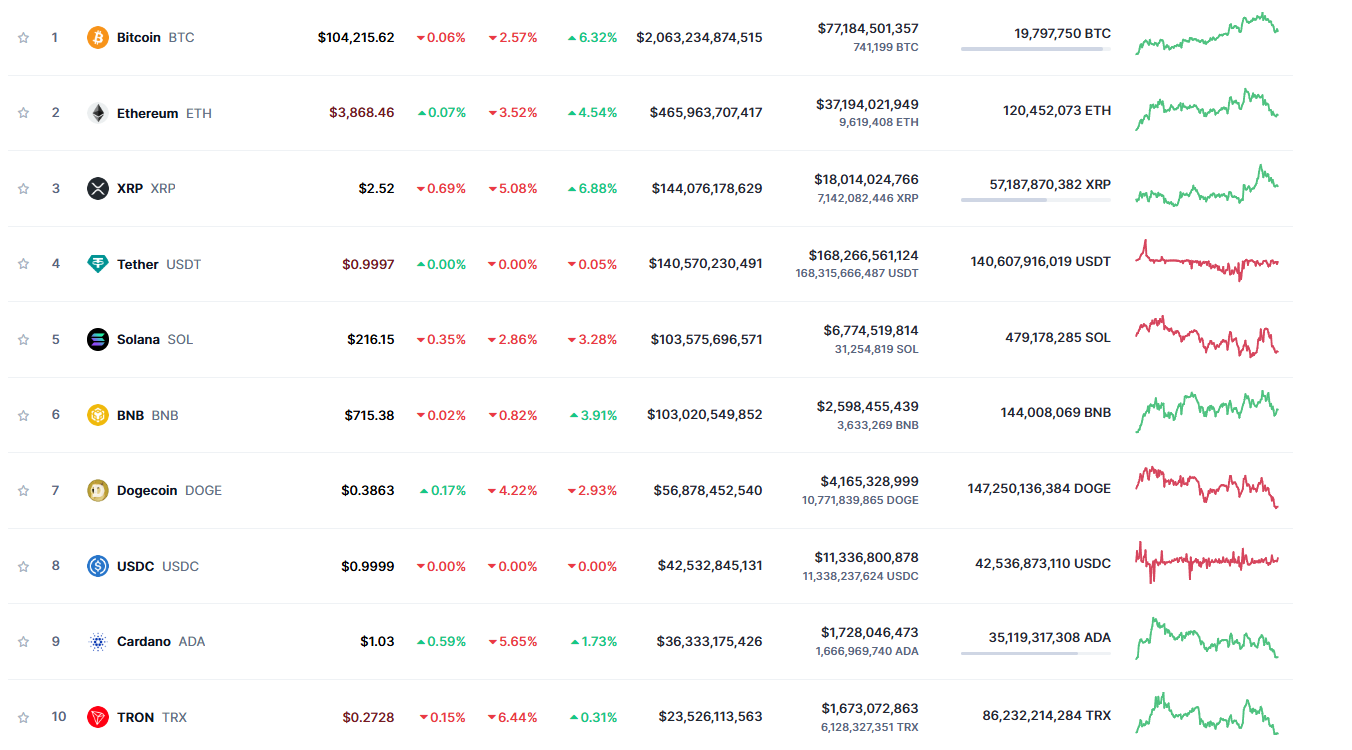The width and height of the screenshot is (1352, 750).
Task: Toggle the watchlist star for Solana
Action: pyautogui.click(x=23, y=339)
